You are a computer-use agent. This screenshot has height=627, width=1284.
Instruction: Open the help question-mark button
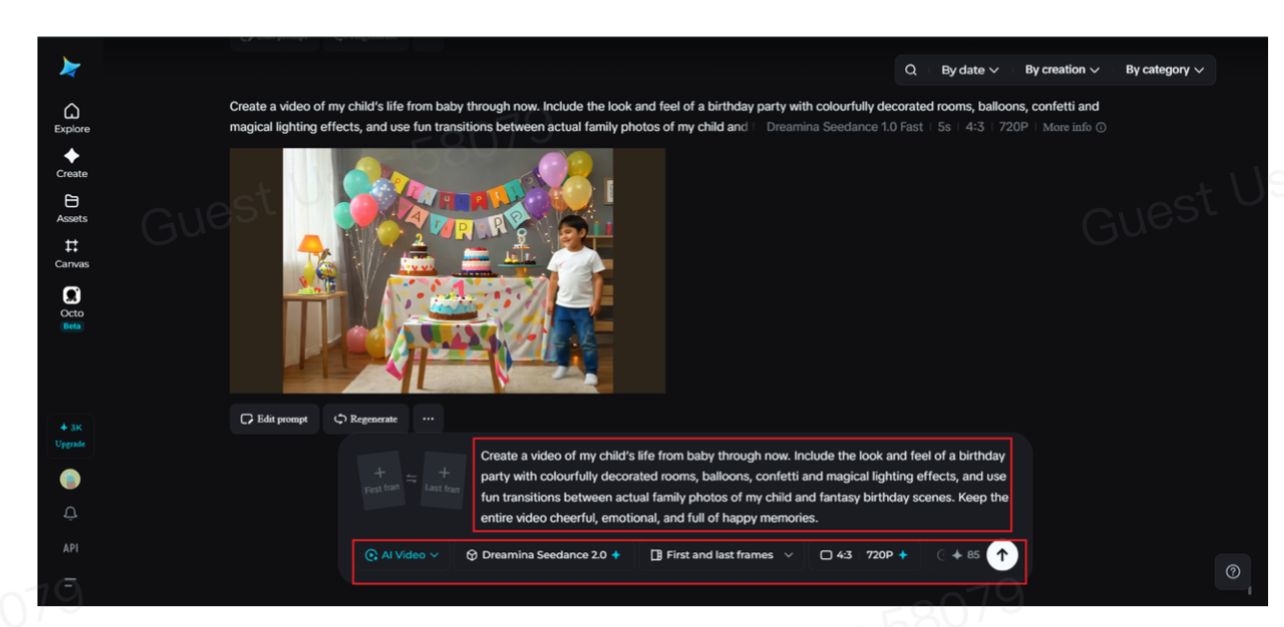coord(1232,571)
